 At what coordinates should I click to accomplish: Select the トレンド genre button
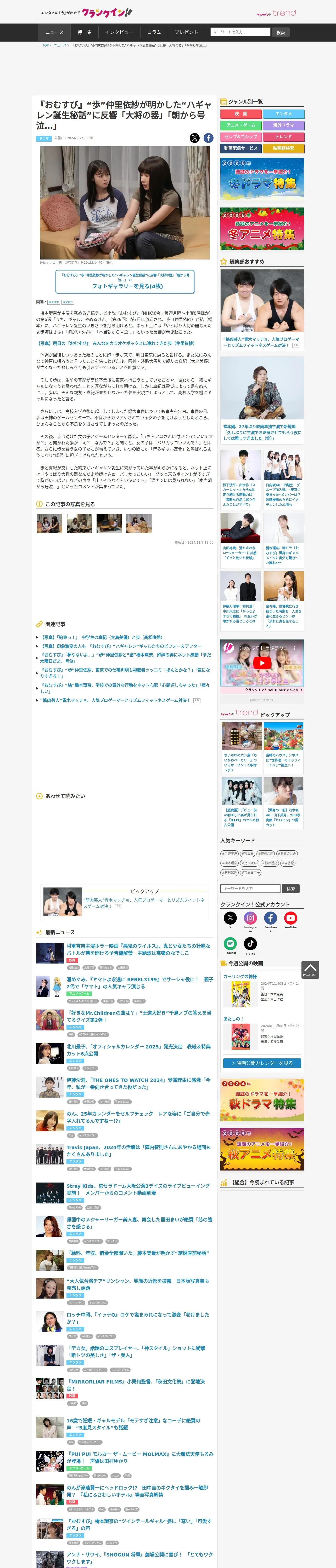click(284, 137)
